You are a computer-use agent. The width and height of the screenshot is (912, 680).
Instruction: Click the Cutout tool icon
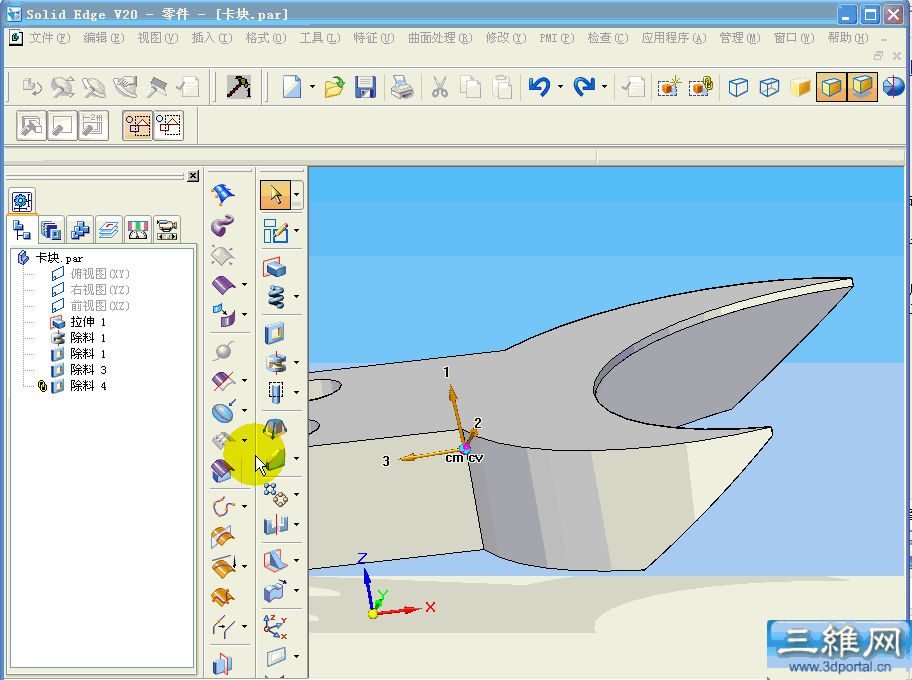click(275, 333)
